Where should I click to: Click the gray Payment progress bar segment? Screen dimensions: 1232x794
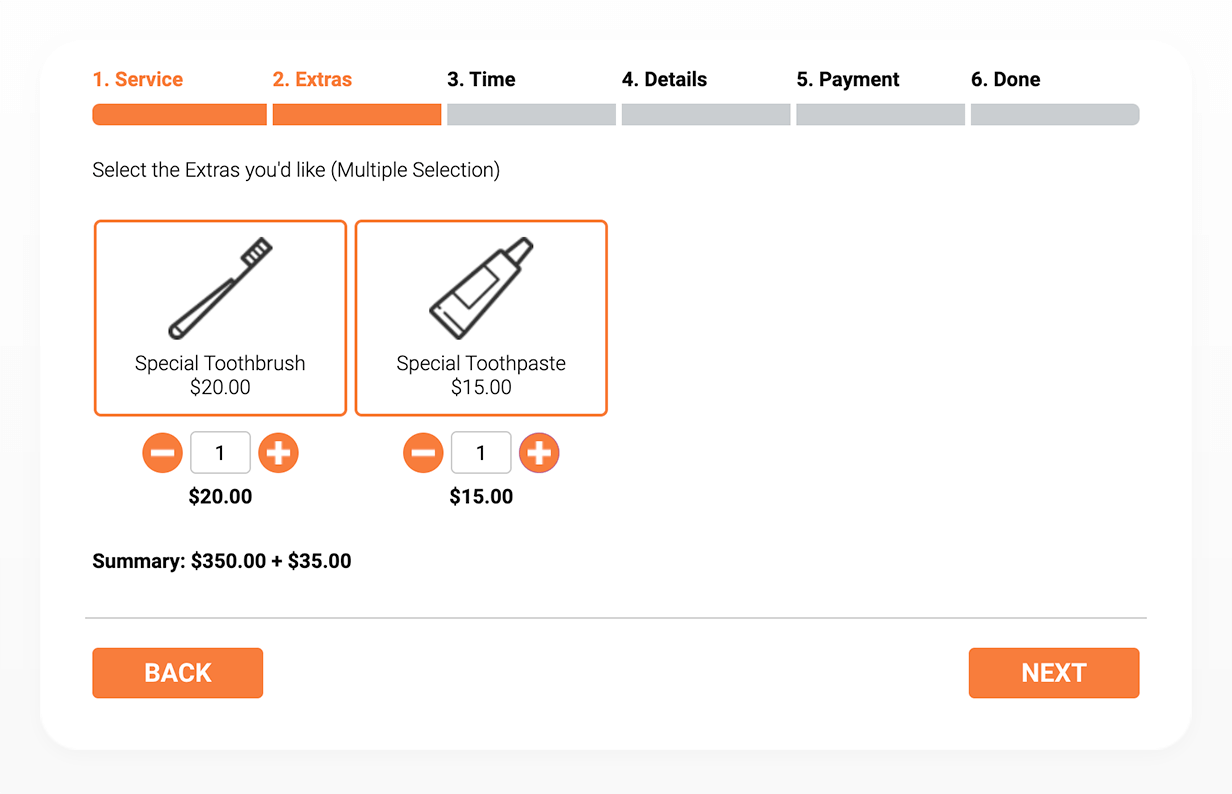pyautogui.click(x=880, y=115)
